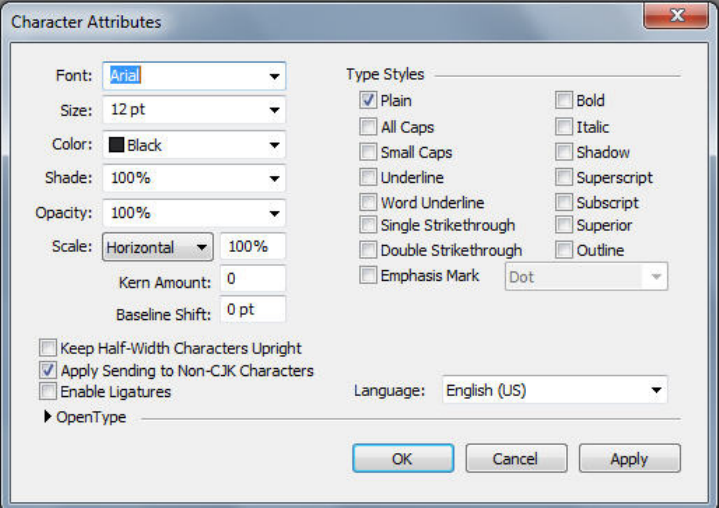The height and width of the screenshot is (508, 719).
Task: Open the Font dropdown list
Action: pyautogui.click(x=273, y=76)
